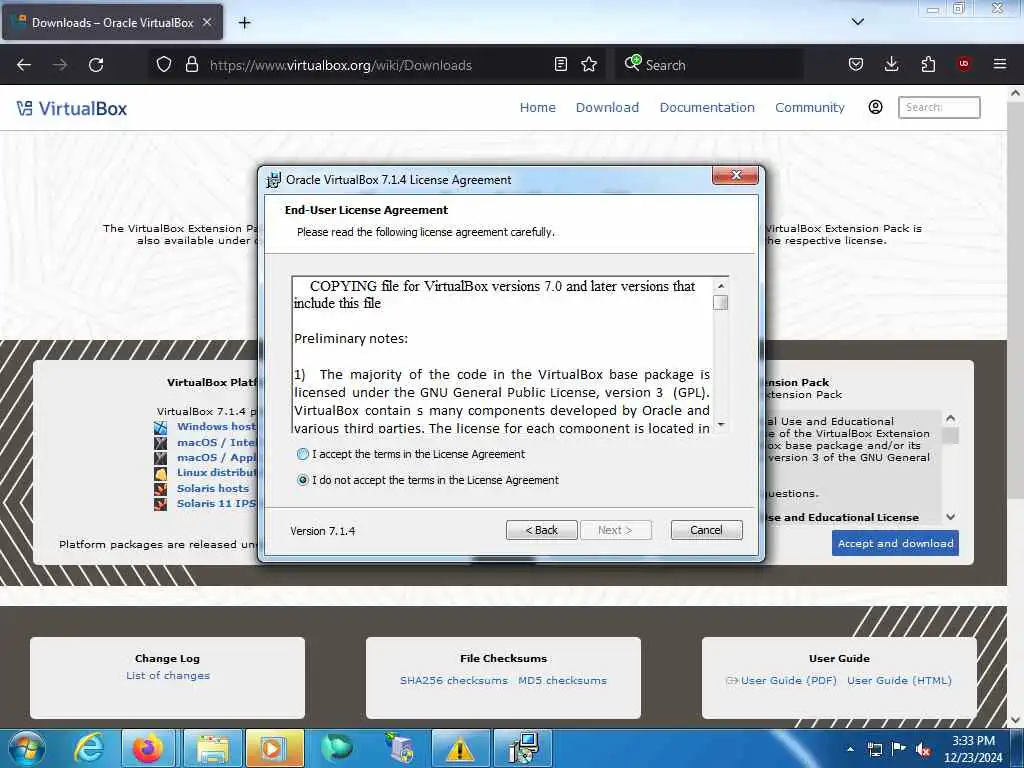Open the Action Center flag icon

point(899,749)
